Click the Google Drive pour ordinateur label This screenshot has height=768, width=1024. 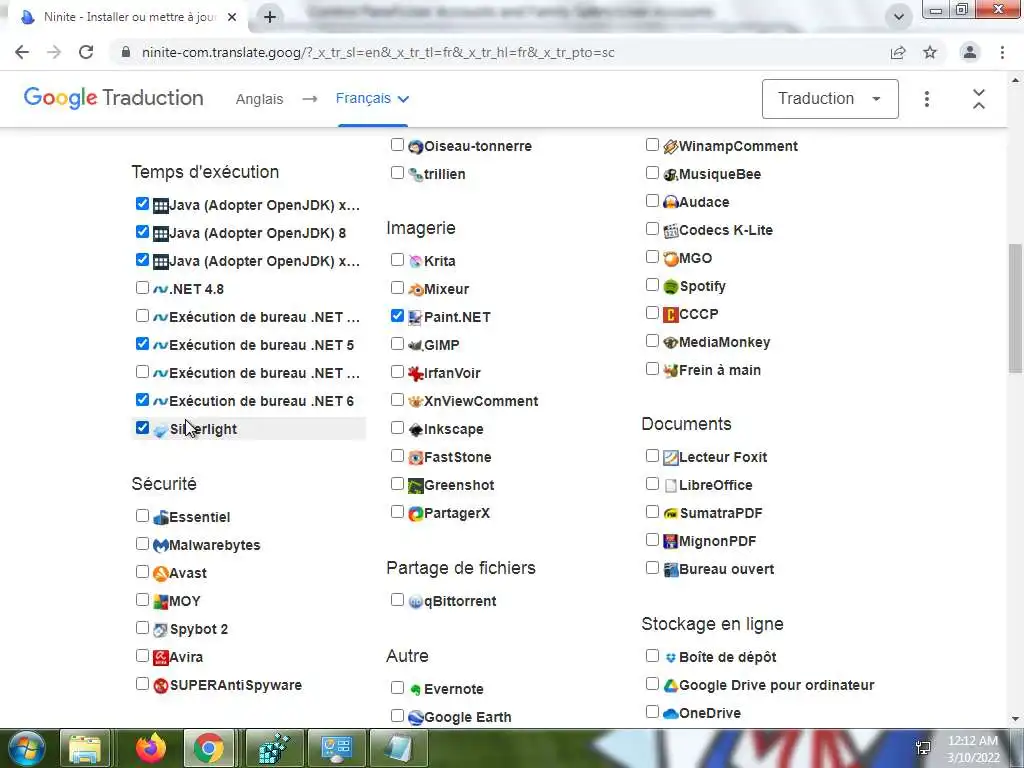(x=776, y=686)
